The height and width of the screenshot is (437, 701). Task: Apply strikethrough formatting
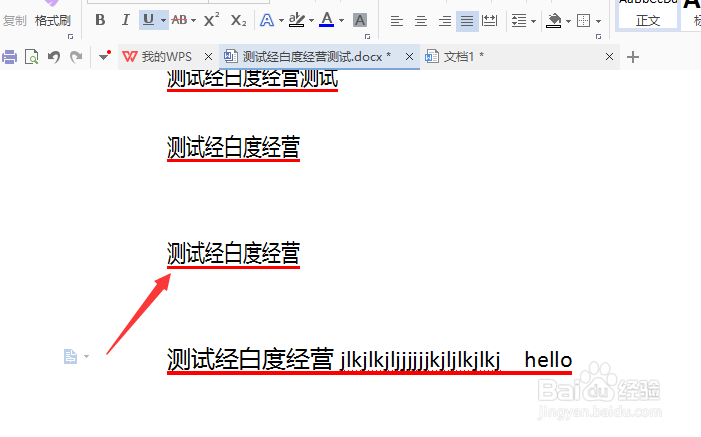coord(179,20)
